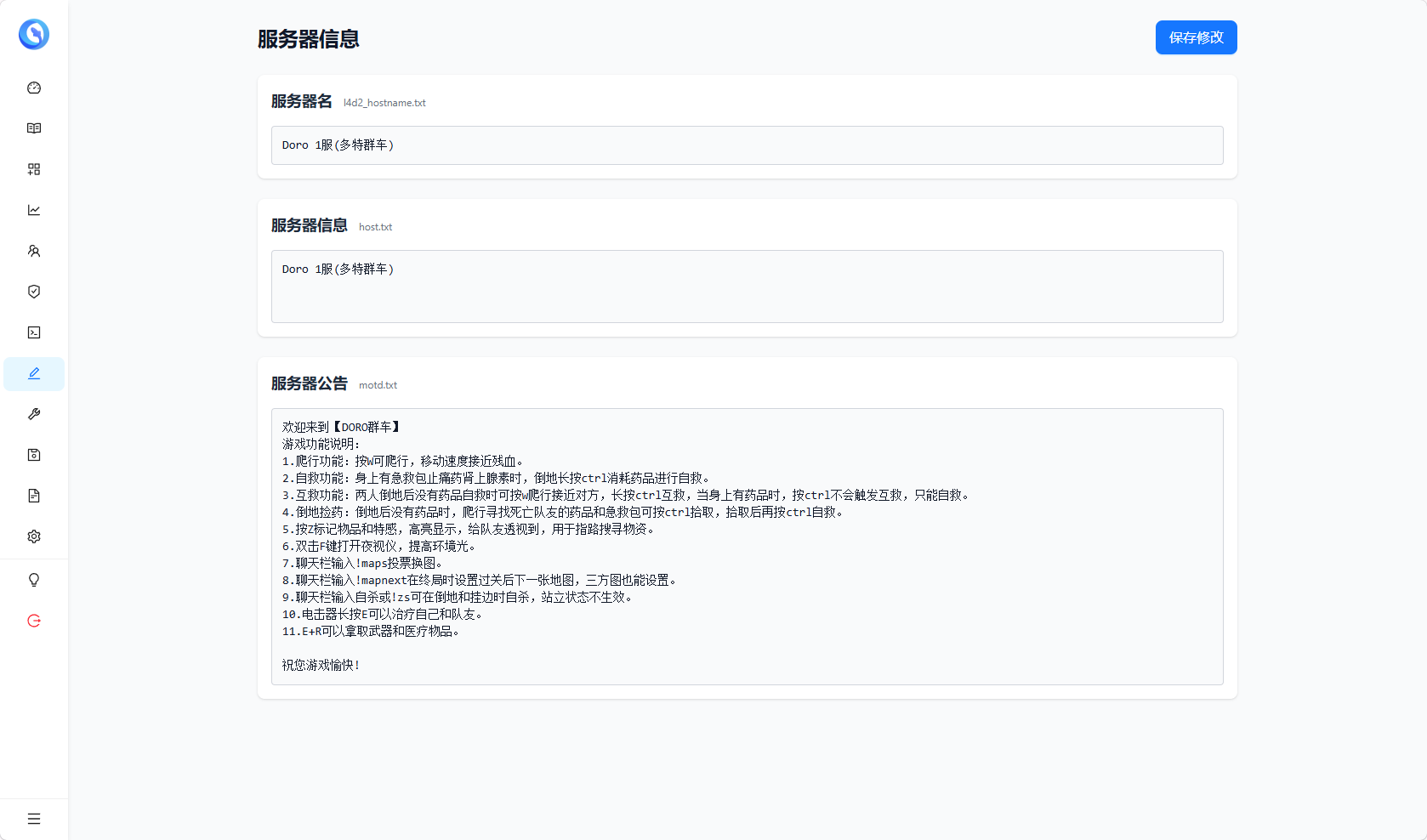The height and width of the screenshot is (840, 1427).
Task: Click line 4 about 倒地捡药
Action: click(x=563, y=512)
